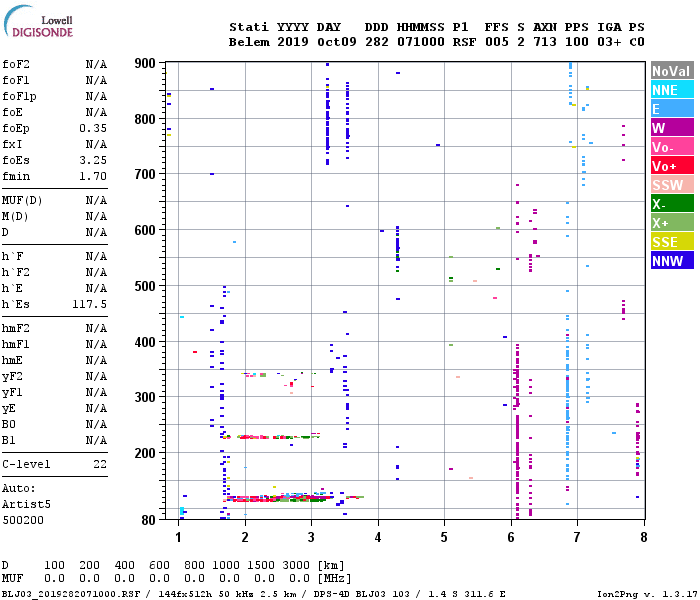700x600 pixels.
Task: Click the foEs value 3.25
Action: pyautogui.click(x=93, y=160)
